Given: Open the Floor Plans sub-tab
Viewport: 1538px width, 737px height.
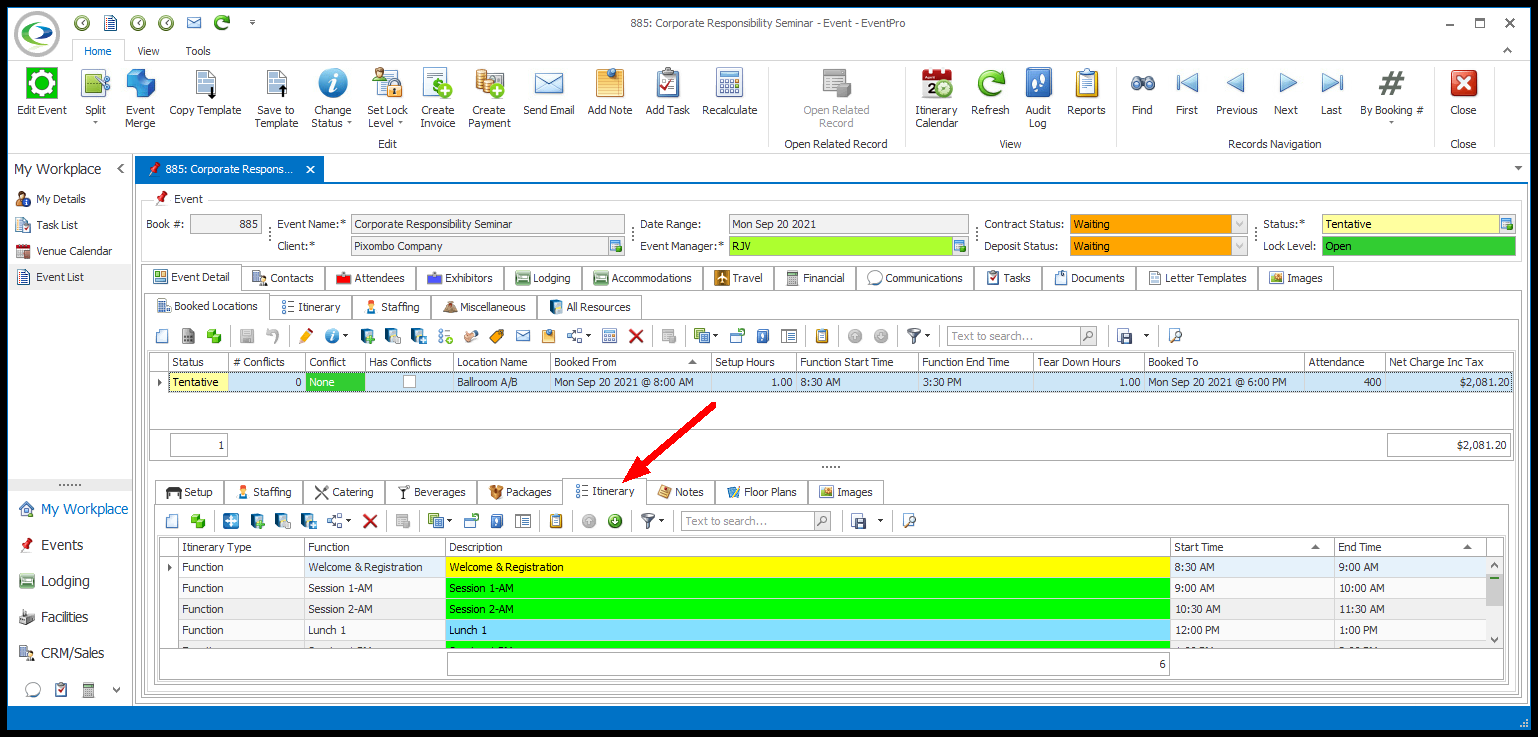Looking at the screenshot, I should 762,492.
